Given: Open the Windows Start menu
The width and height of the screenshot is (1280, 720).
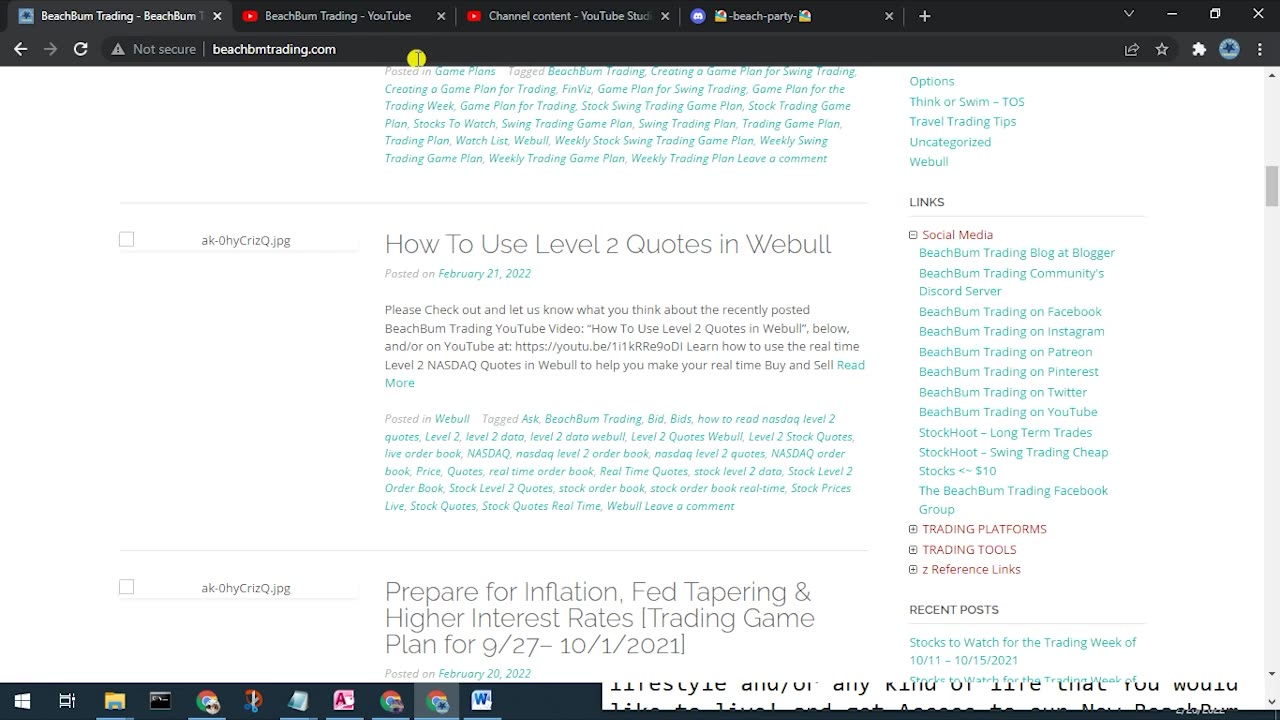Looking at the screenshot, I should pos(21,701).
